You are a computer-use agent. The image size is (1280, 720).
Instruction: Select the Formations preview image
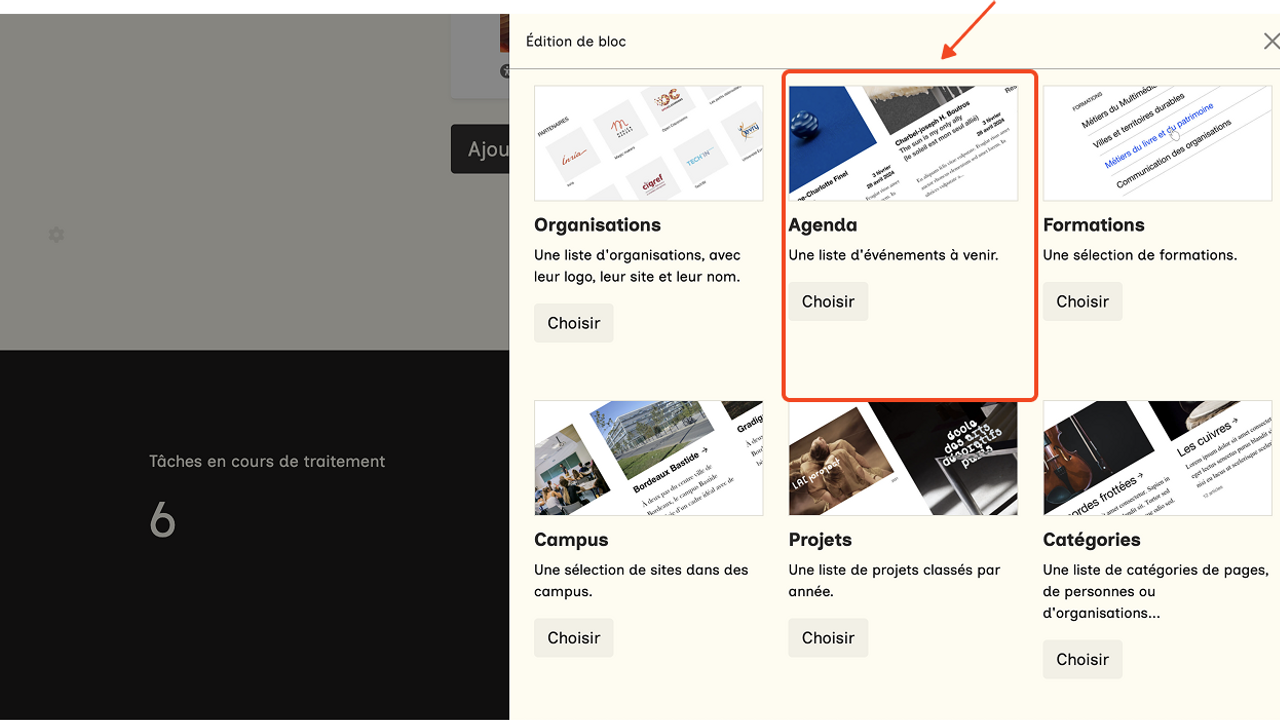point(1157,143)
